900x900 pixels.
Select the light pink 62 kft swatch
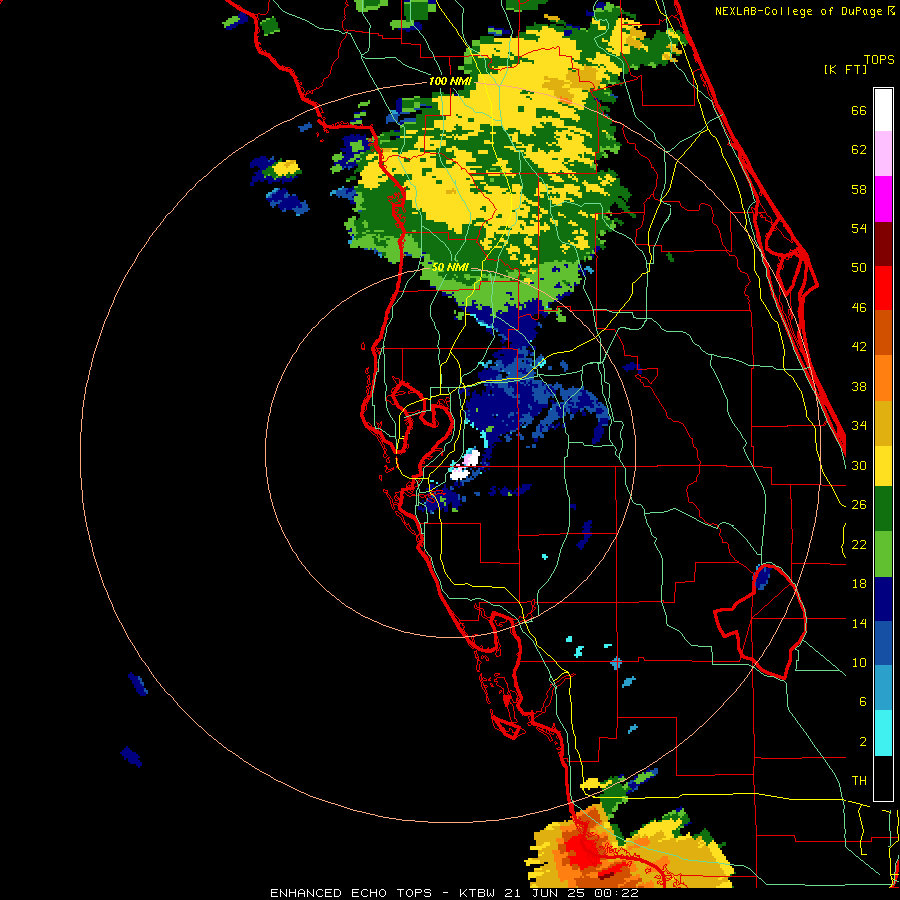pos(883,153)
